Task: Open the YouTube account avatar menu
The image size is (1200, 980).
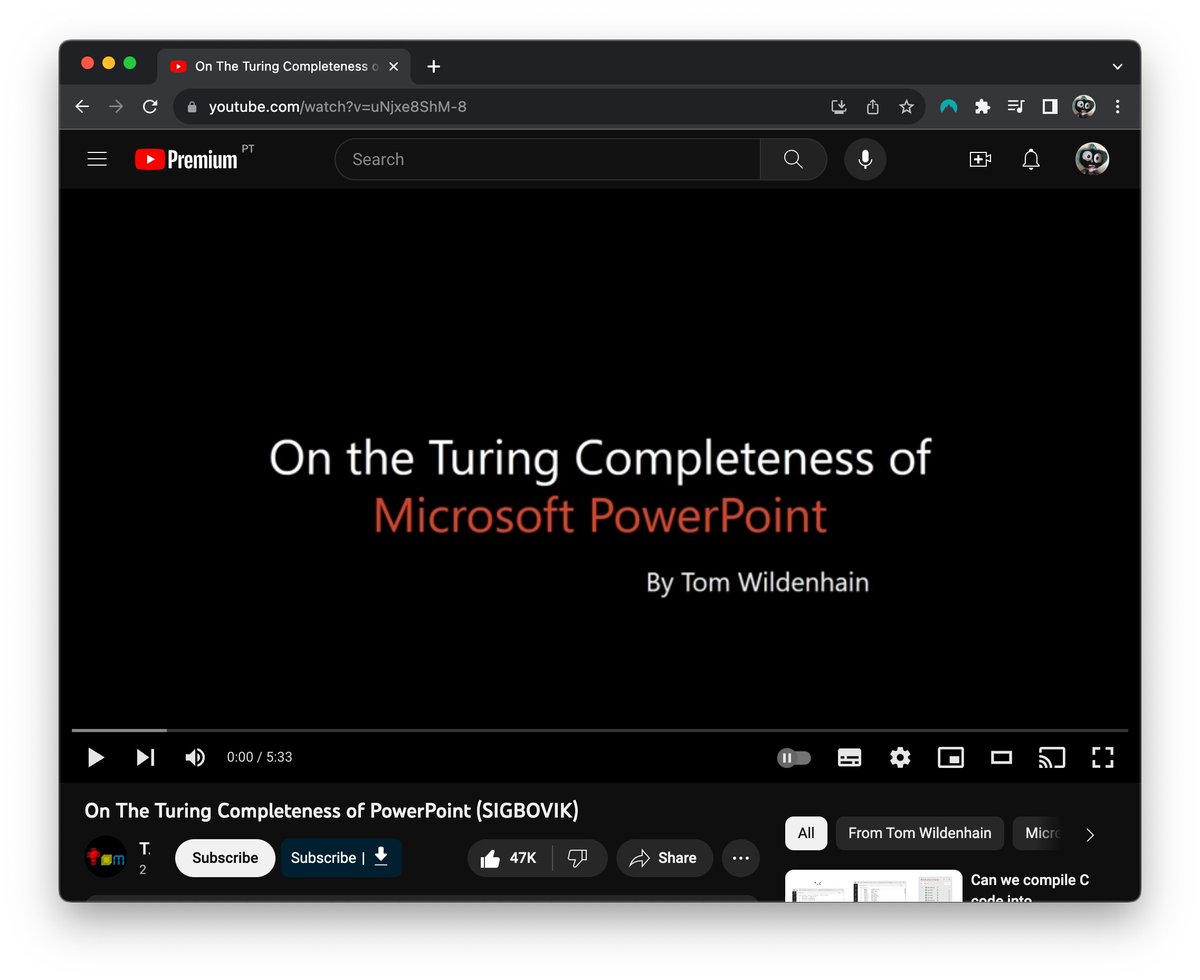Action: click(x=1092, y=159)
